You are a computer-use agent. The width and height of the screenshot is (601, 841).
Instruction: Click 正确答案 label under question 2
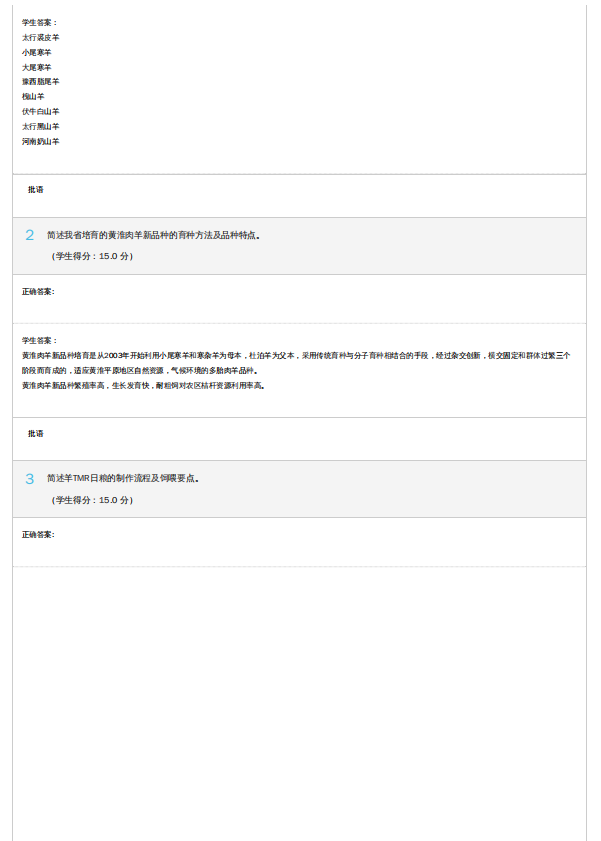click(38, 291)
